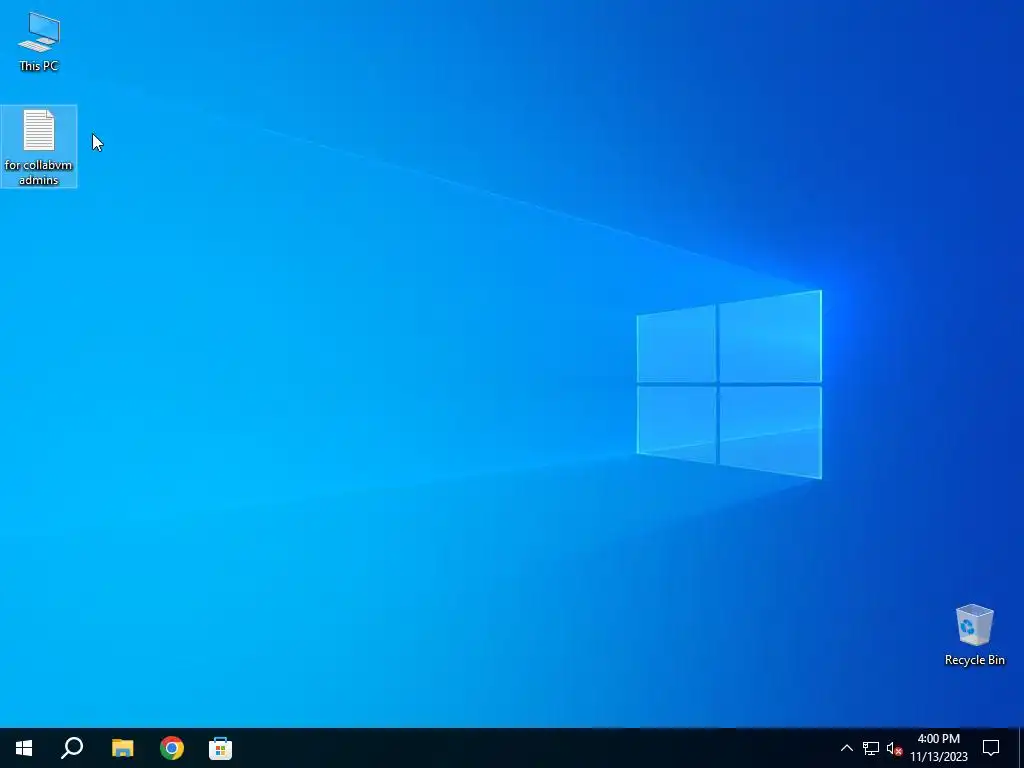Open taskbar search magnifier

(72, 748)
